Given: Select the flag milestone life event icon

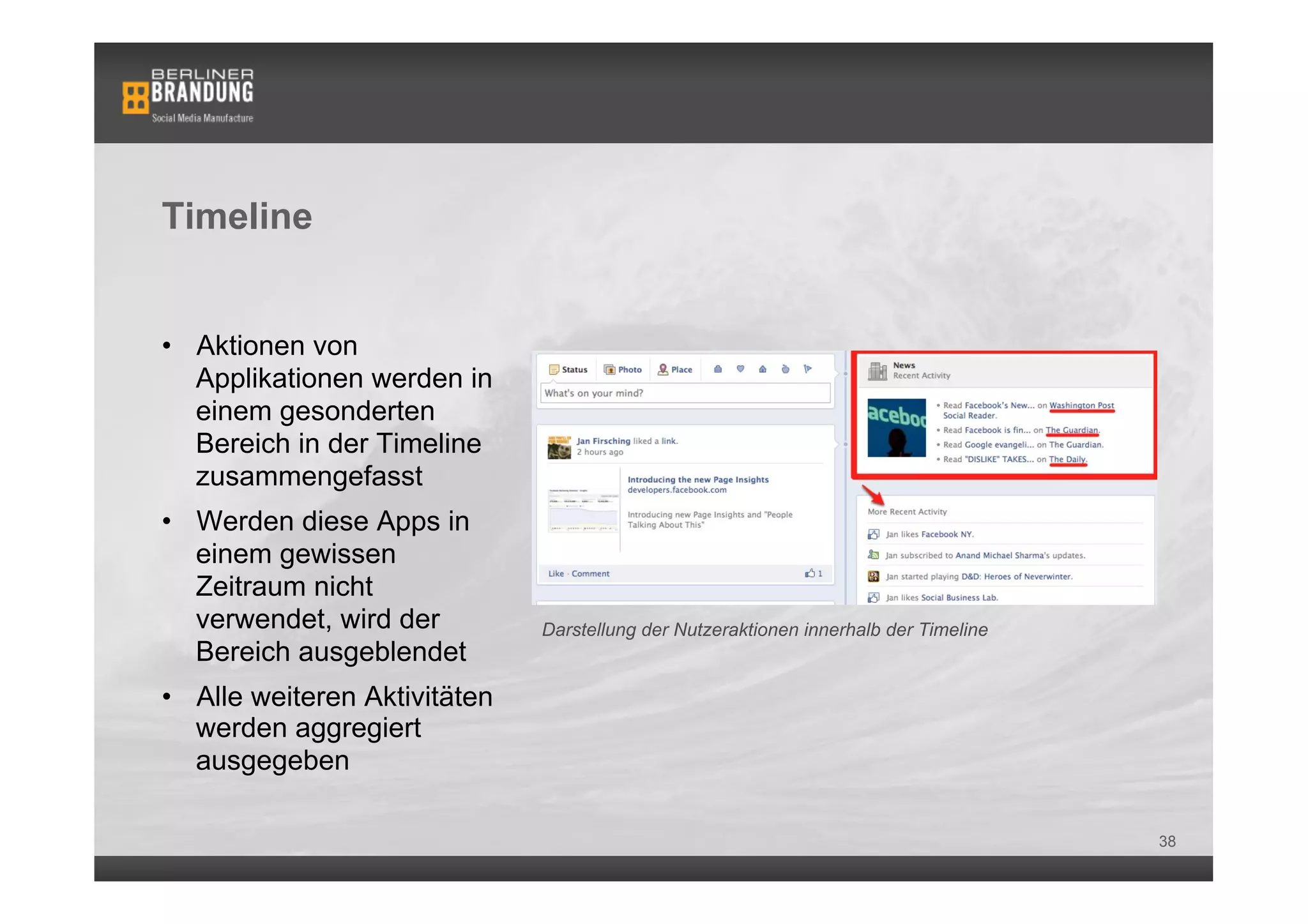Looking at the screenshot, I should click(x=808, y=369).
